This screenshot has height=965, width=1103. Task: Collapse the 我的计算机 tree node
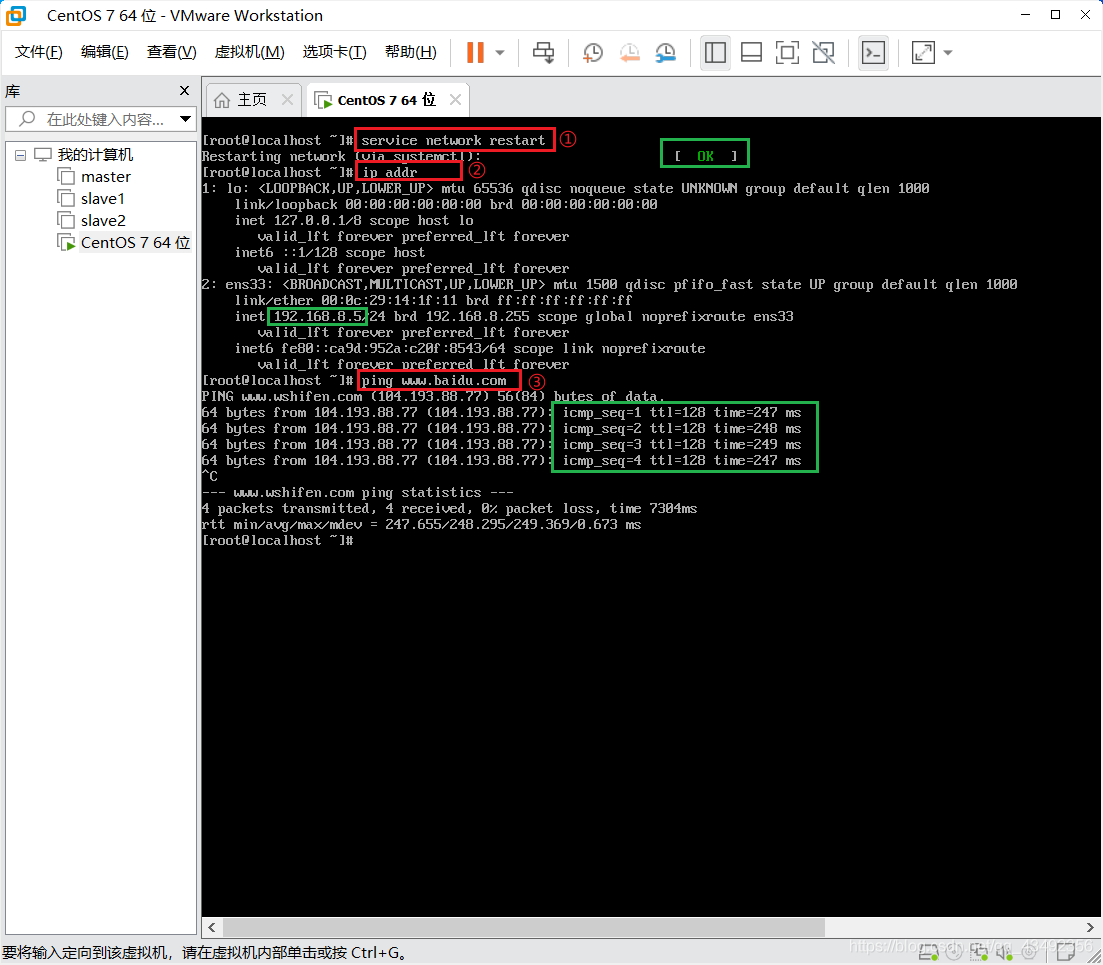pos(20,155)
